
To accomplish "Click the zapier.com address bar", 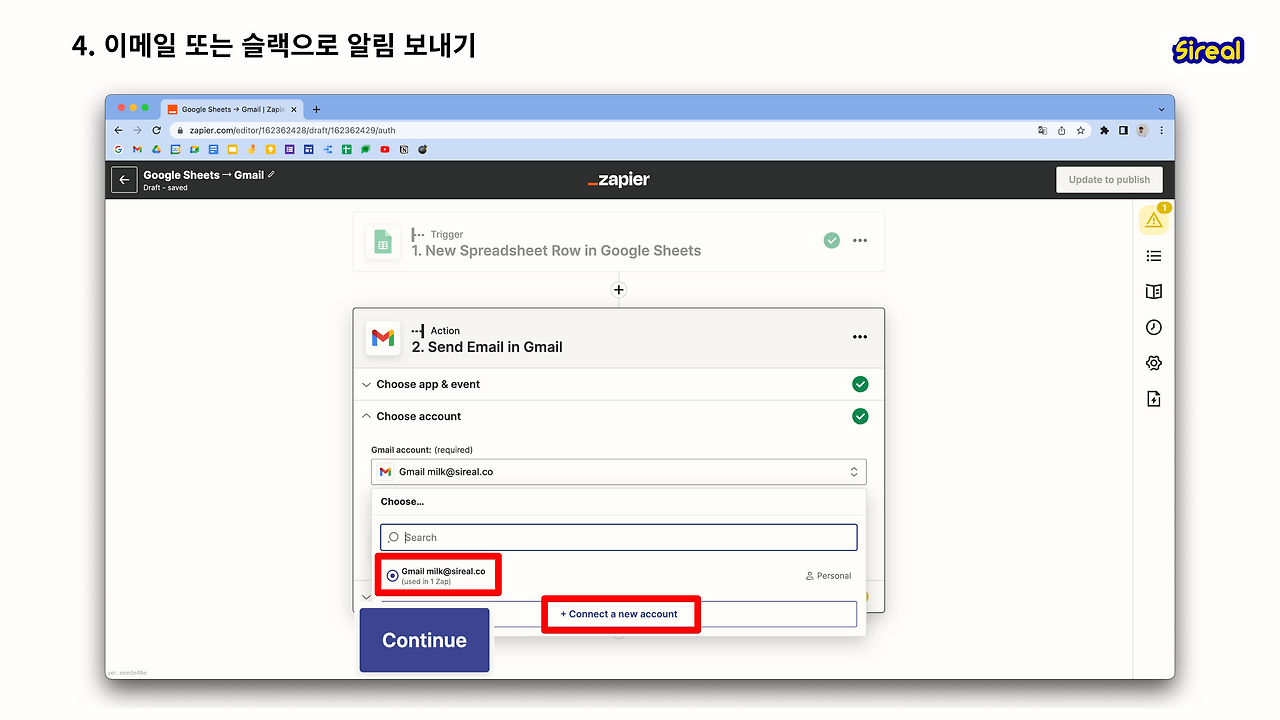I will 600,130.
